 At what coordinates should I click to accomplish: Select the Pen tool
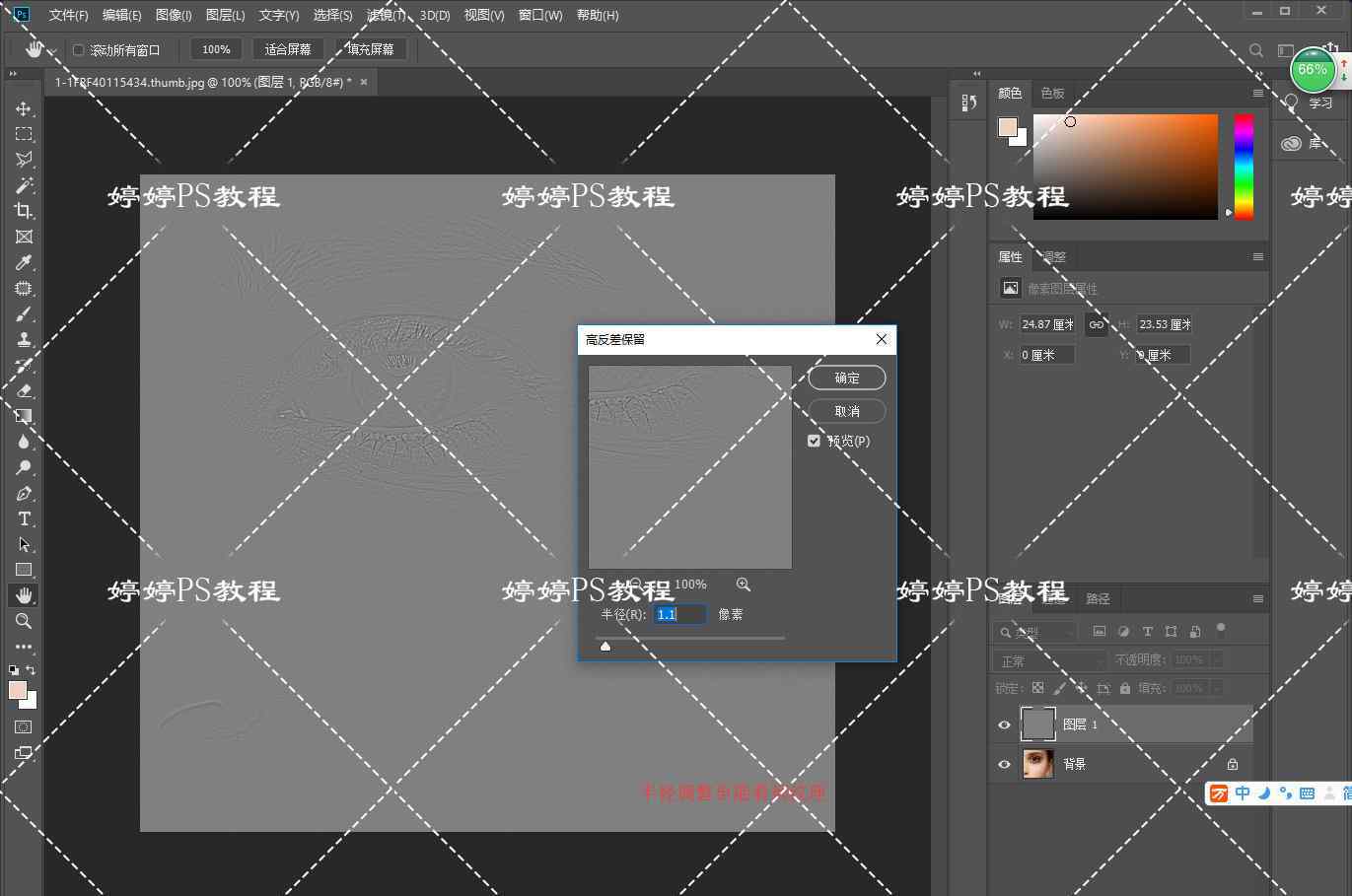[24, 494]
